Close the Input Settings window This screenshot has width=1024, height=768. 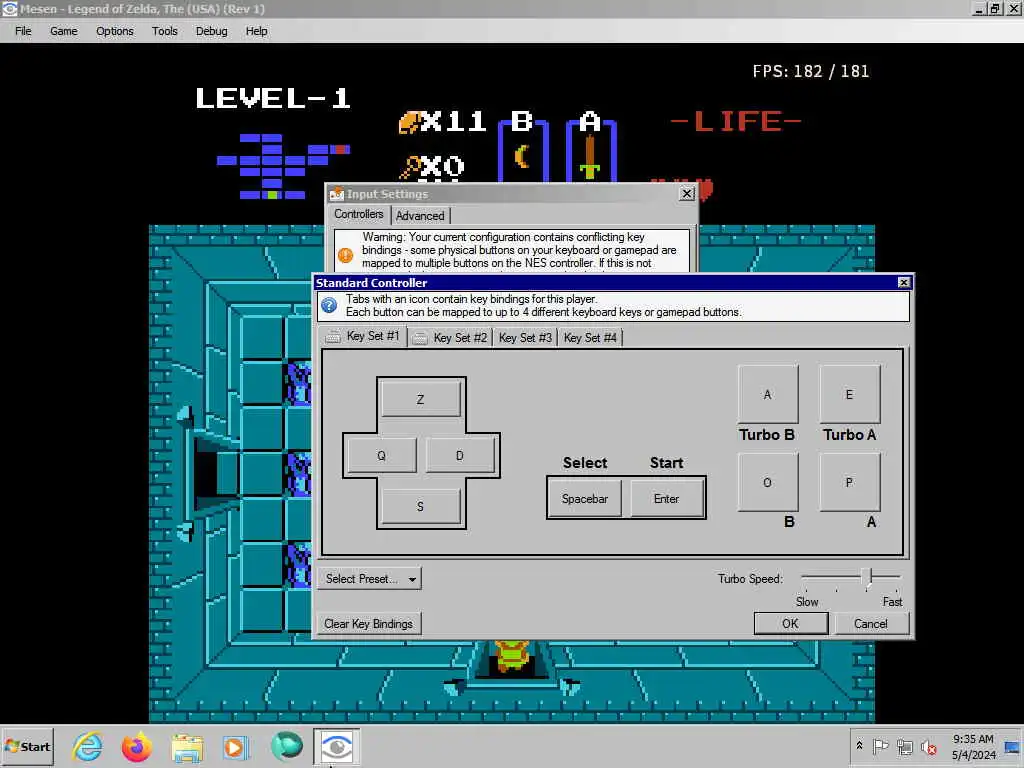687,193
